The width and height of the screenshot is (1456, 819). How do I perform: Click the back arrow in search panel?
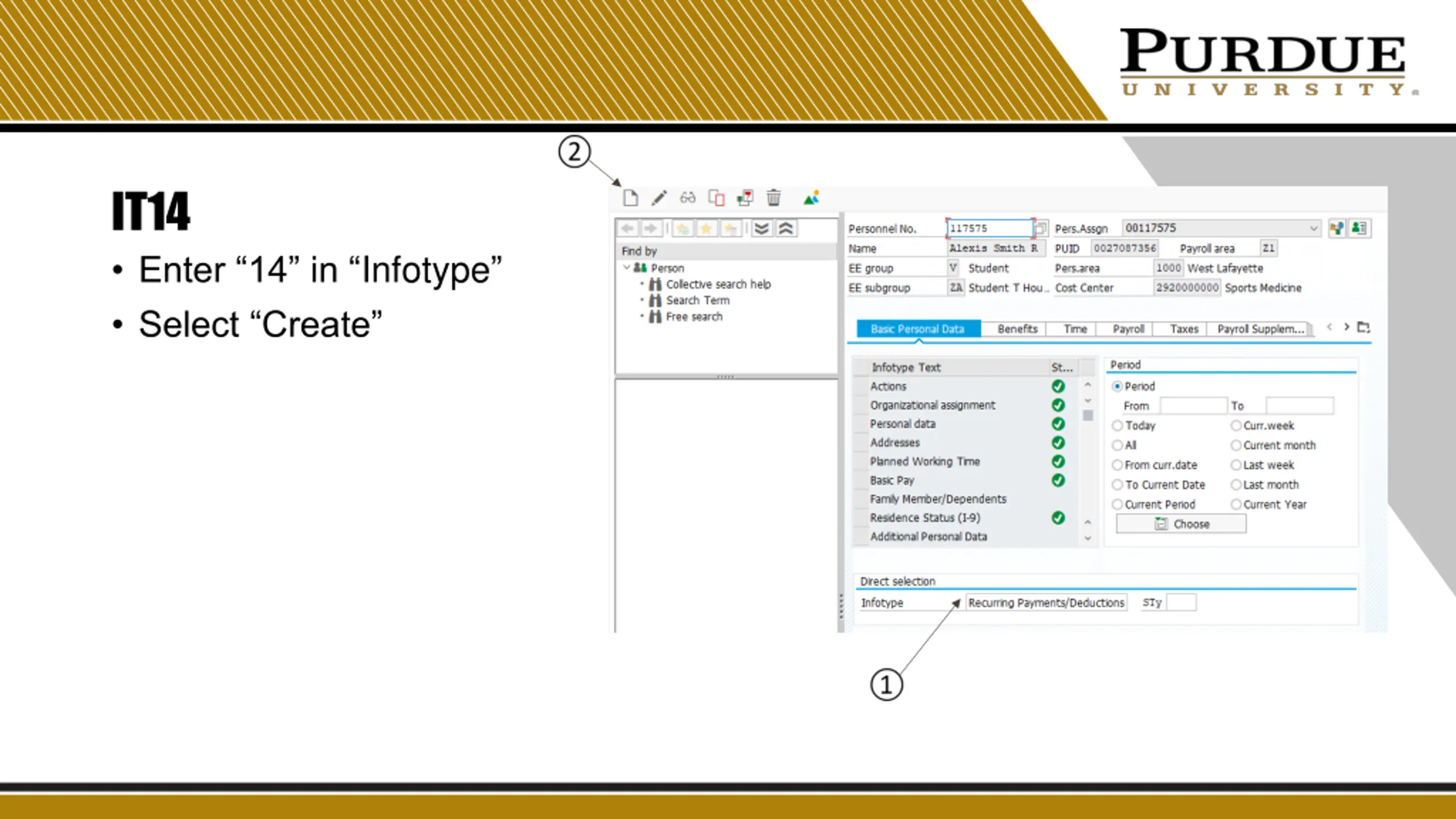pos(627,229)
